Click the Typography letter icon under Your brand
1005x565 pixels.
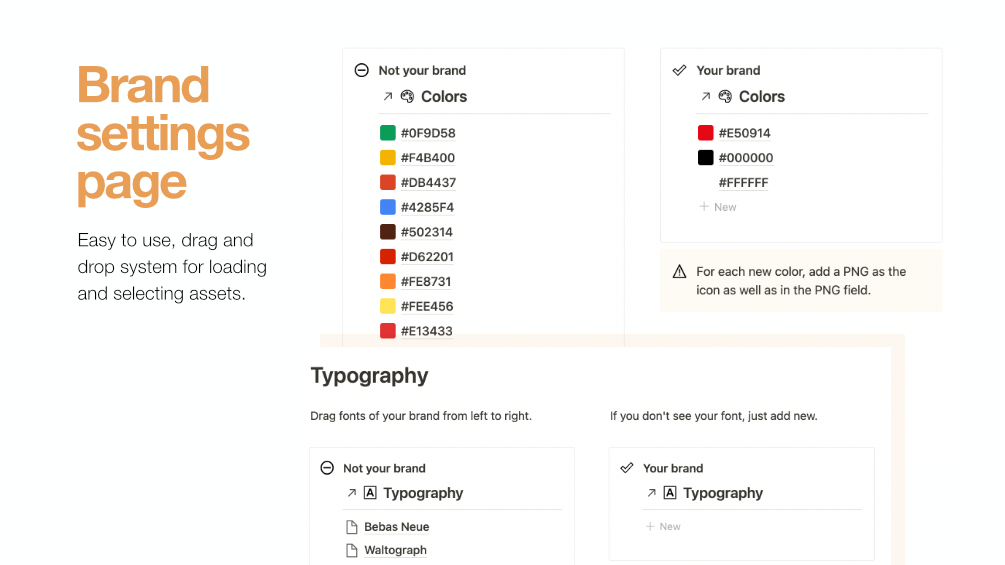pyautogui.click(x=670, y=493)
